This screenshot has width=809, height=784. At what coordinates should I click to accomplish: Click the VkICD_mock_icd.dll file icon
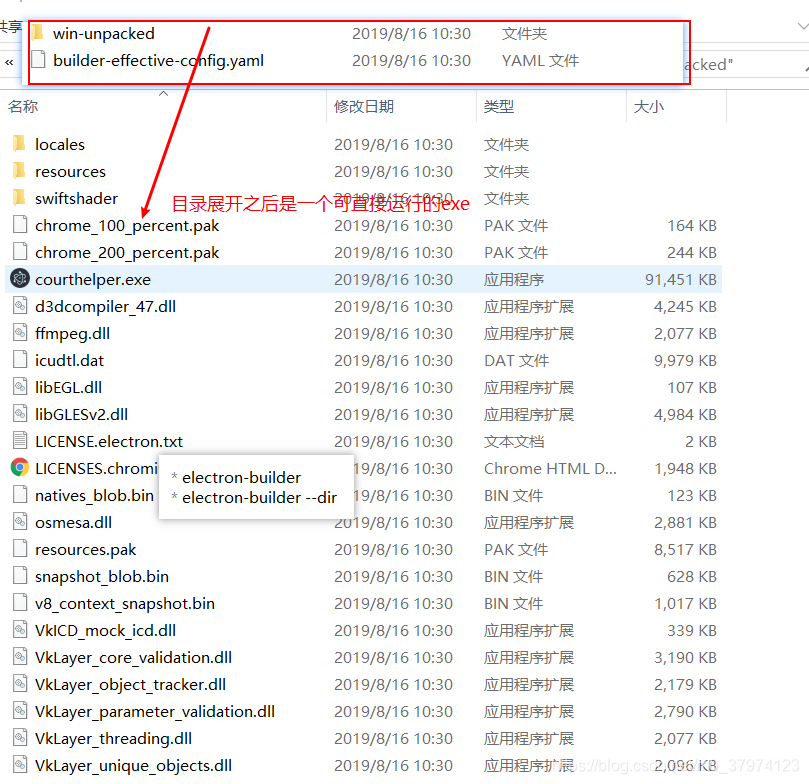20,630
